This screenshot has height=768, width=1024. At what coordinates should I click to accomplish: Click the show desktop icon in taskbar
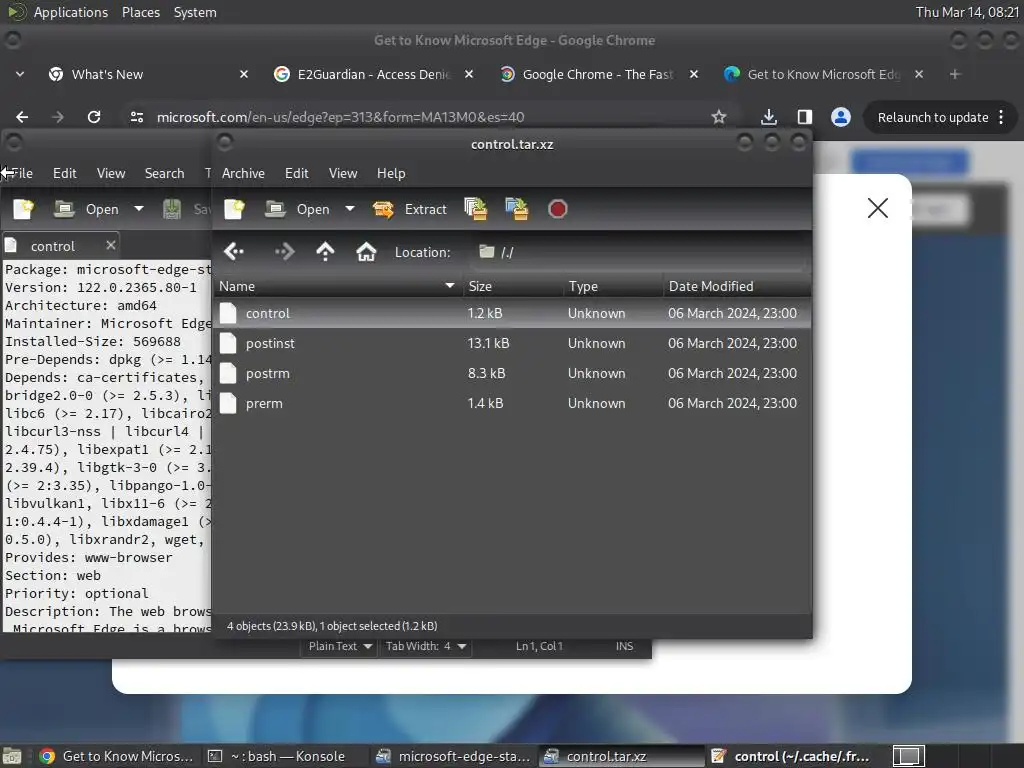click(12, 756)
